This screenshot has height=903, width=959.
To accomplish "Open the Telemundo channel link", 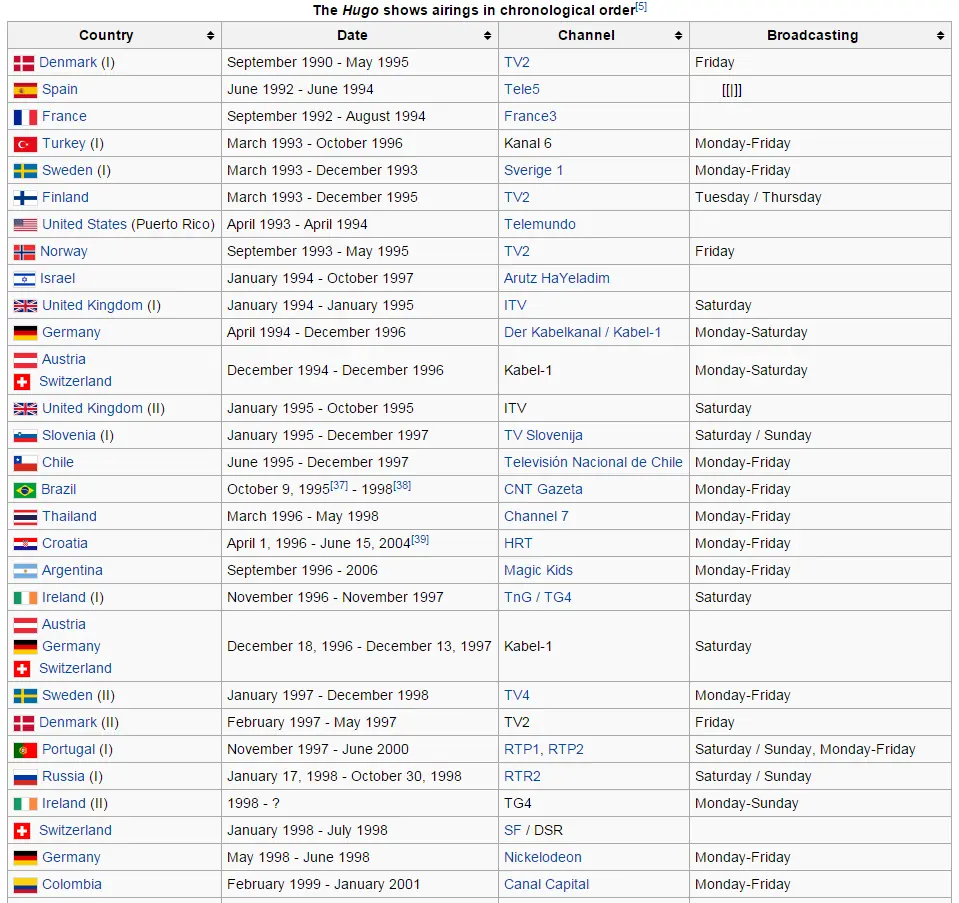I will click(540, 224).
